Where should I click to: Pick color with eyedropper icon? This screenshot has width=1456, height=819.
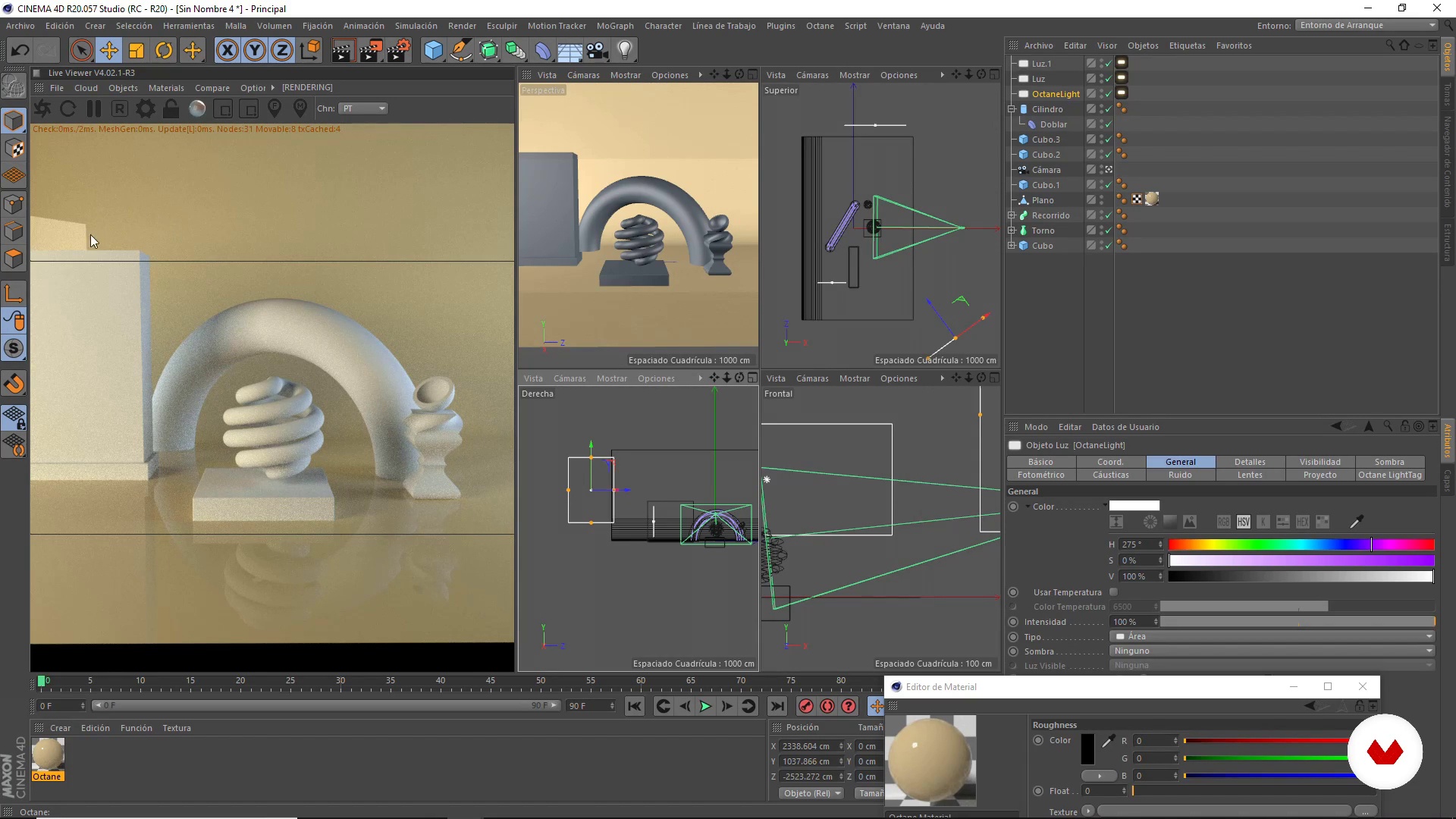coord(1357,522)
